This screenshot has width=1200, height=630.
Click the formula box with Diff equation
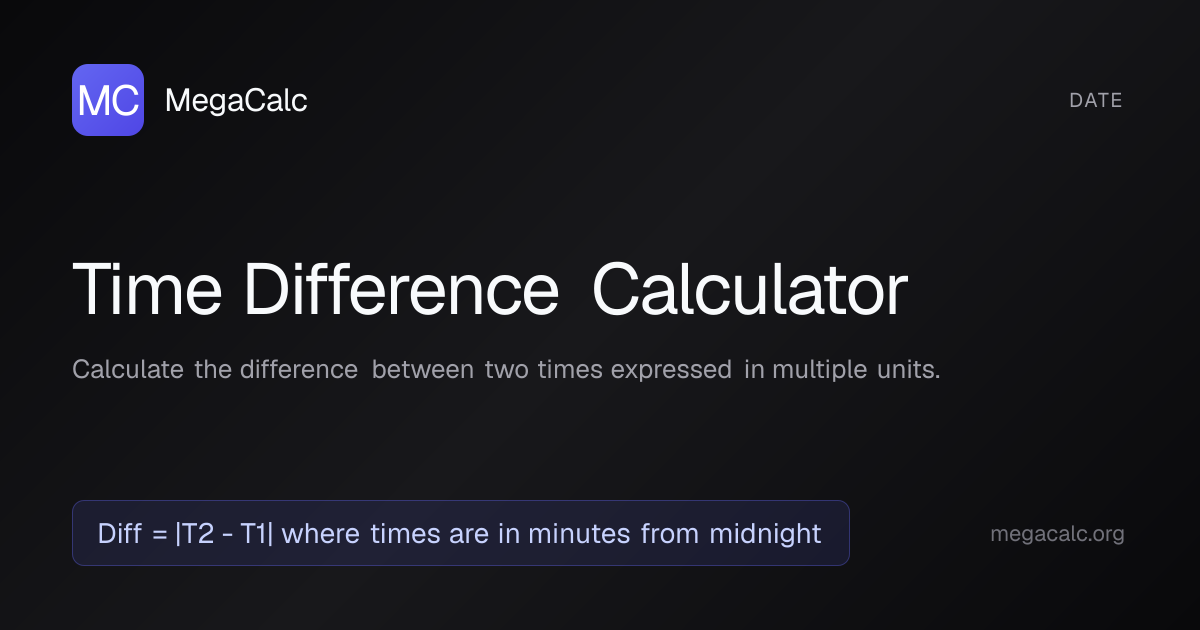[460, 533]
